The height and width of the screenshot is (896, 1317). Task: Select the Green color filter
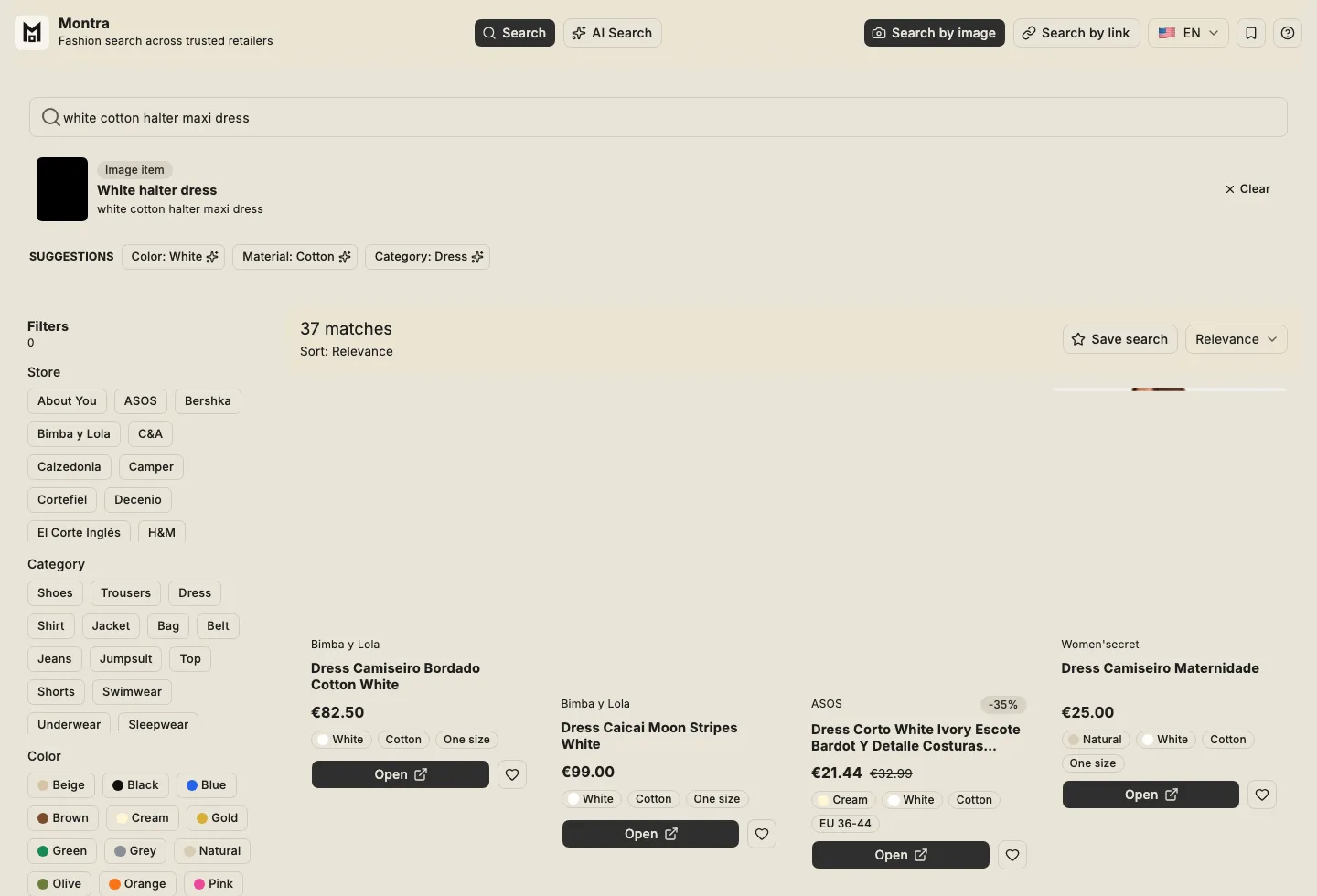point(62,851)
